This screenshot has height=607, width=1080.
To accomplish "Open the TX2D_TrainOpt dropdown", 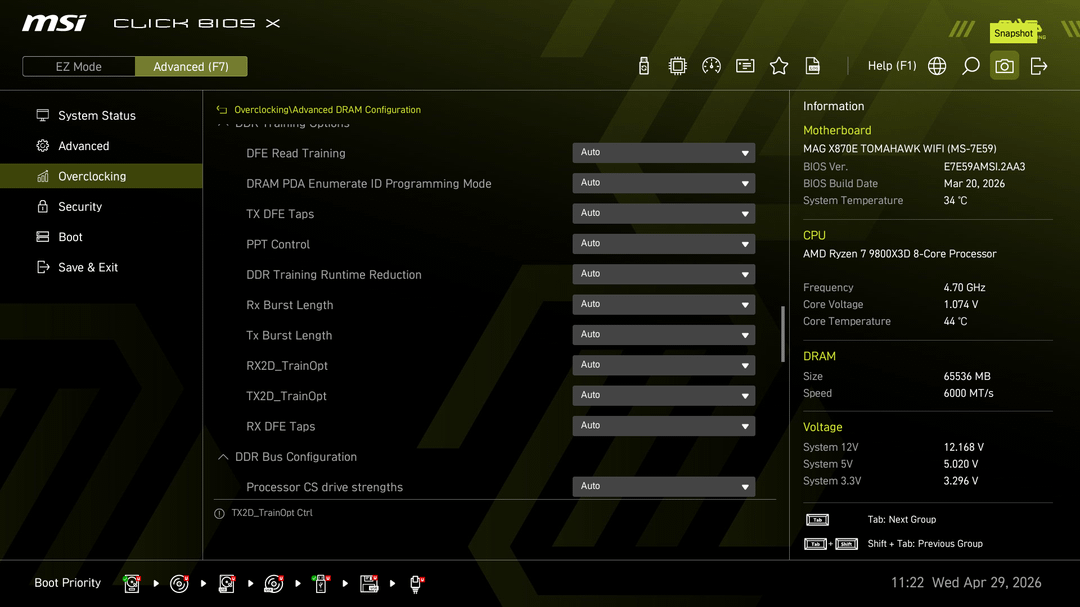I will [x=663, y=396].
